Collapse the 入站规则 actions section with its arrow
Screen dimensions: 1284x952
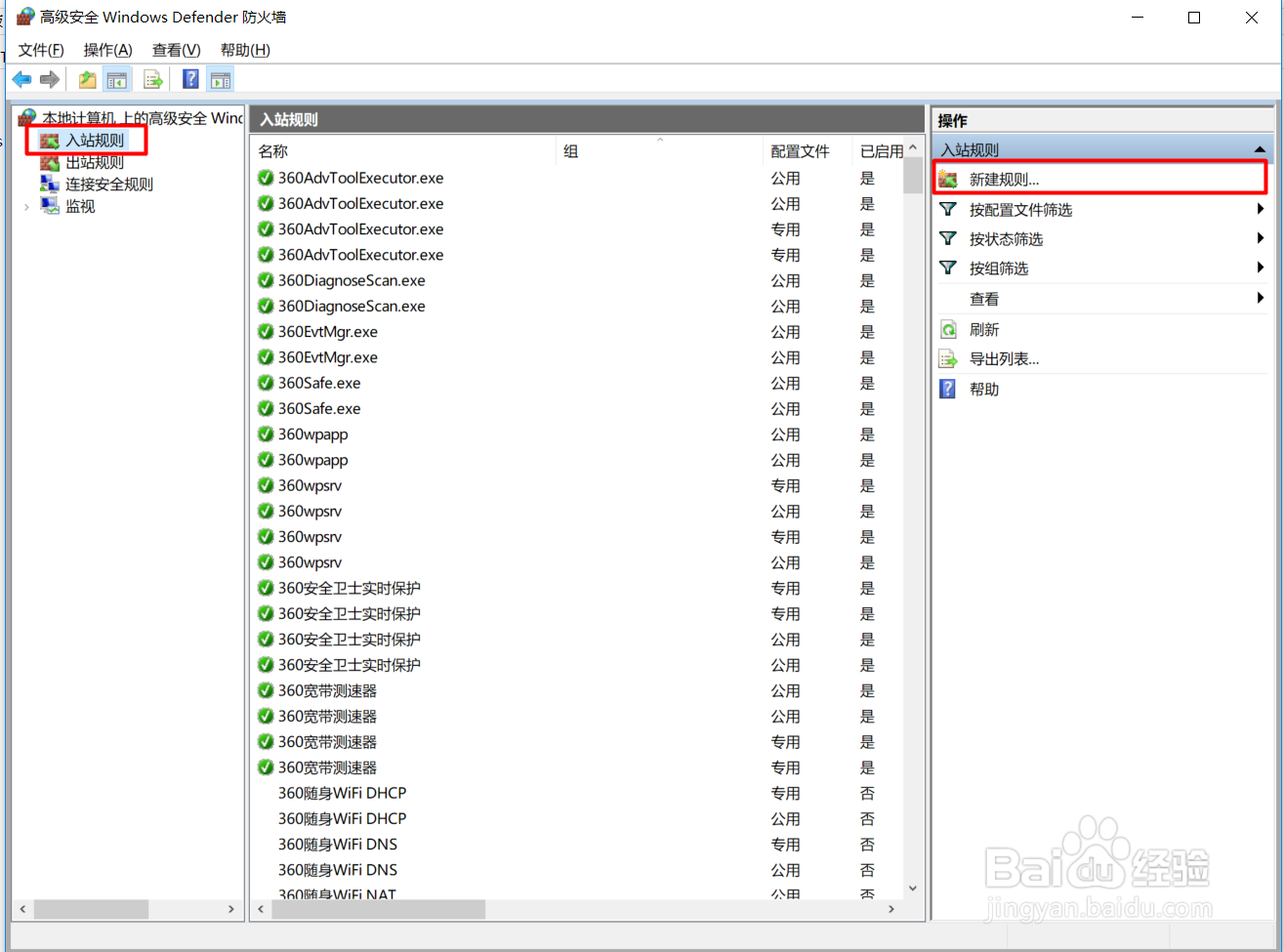[1261, 150]
